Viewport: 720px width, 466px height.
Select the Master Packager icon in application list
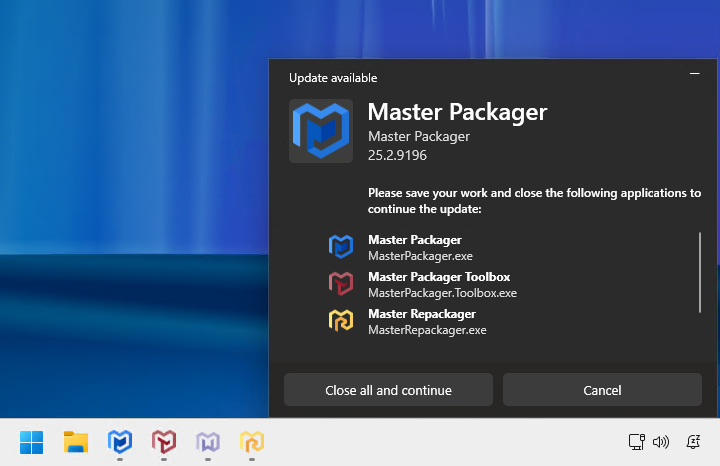(x=341, y=247)
